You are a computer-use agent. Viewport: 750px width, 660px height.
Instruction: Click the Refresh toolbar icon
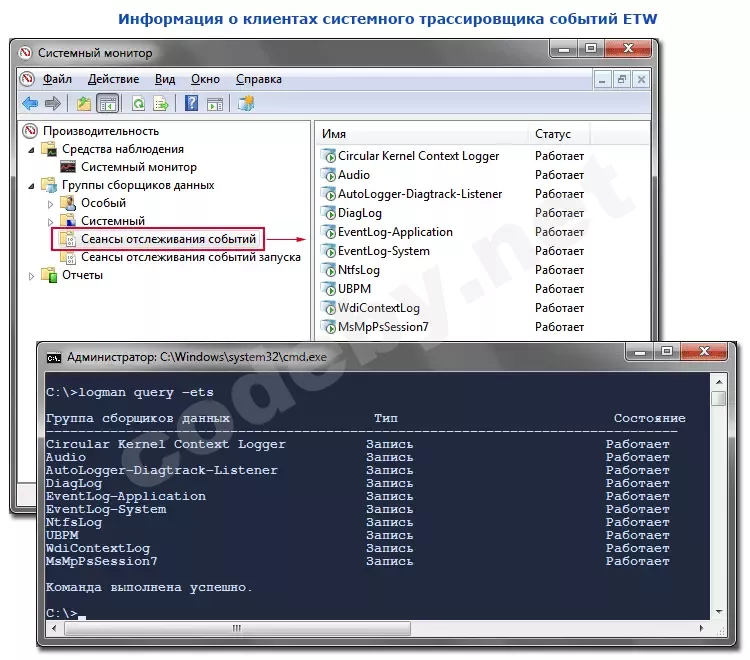(138, 103)
